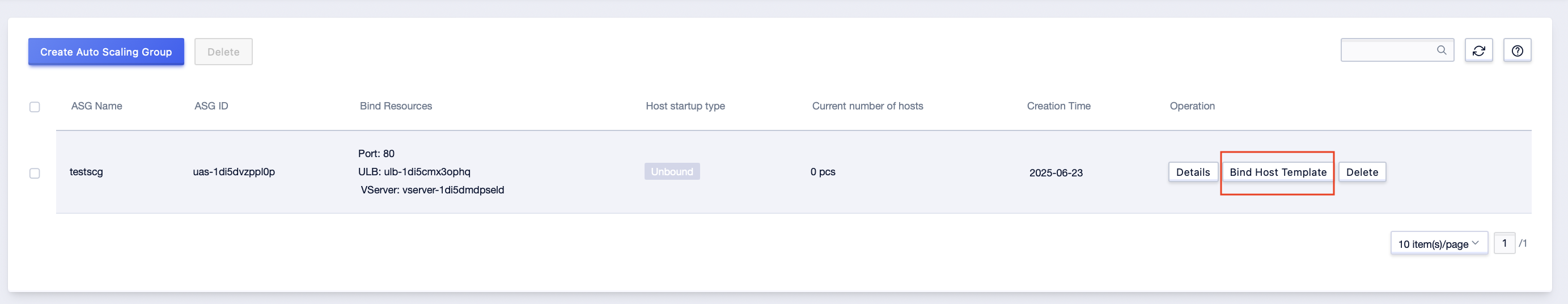Delete the testscg row
This screenshot has width=1568, height=304.
(1362, 172)
